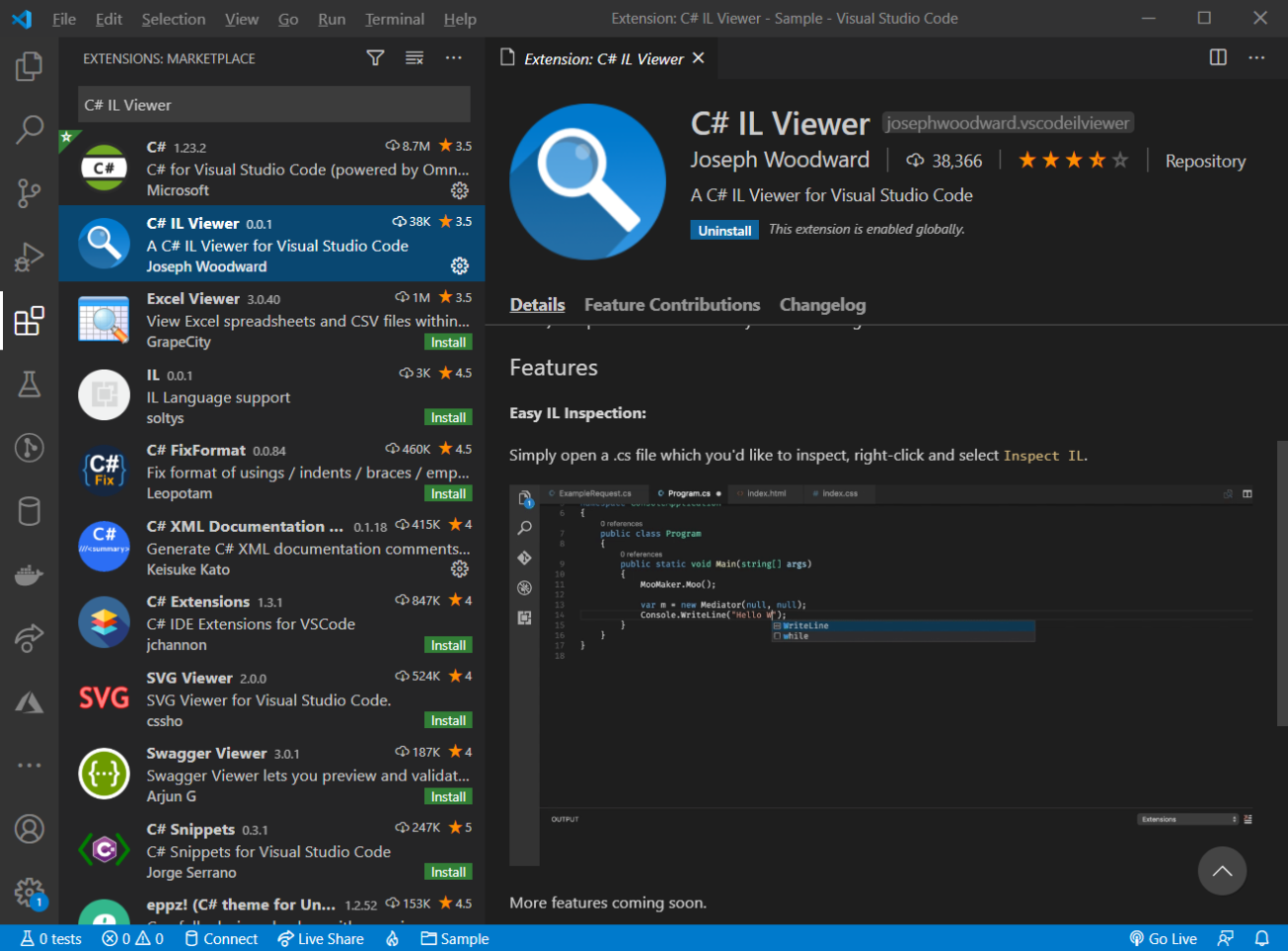This screenshot has height=951, width=1288.
Task: Install the Swagger Viewer extension
Action: click(x=448, y=796)
